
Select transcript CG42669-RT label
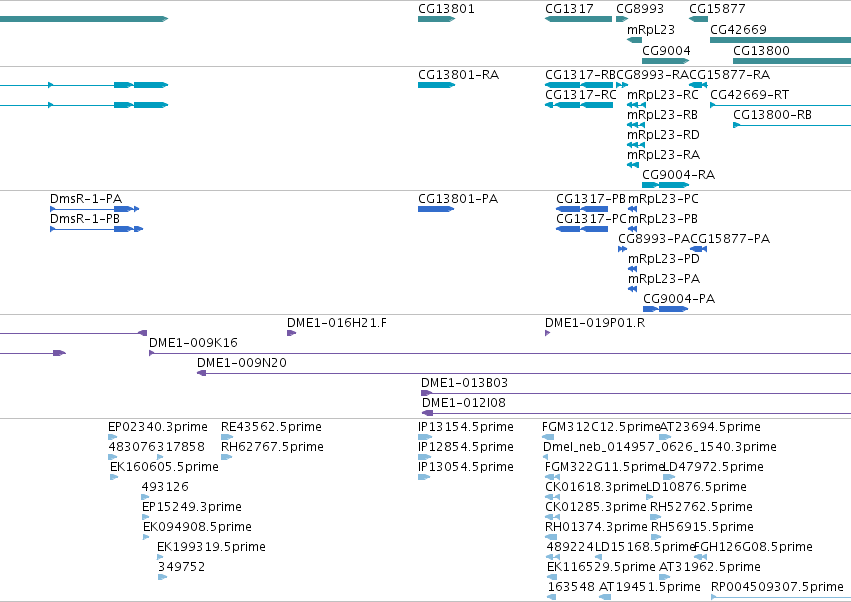[x=750, y=94]
